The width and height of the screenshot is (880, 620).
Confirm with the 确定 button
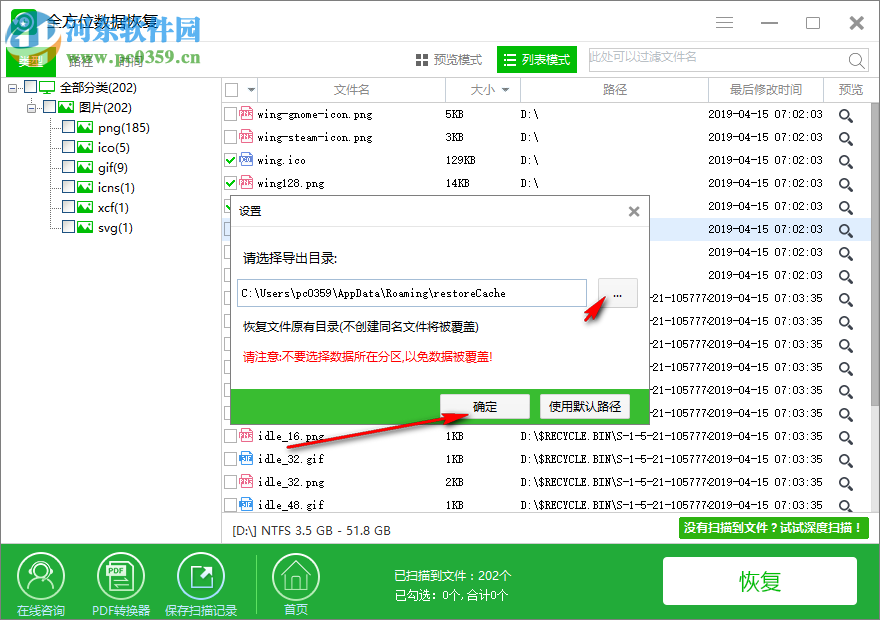click(484, 406)
